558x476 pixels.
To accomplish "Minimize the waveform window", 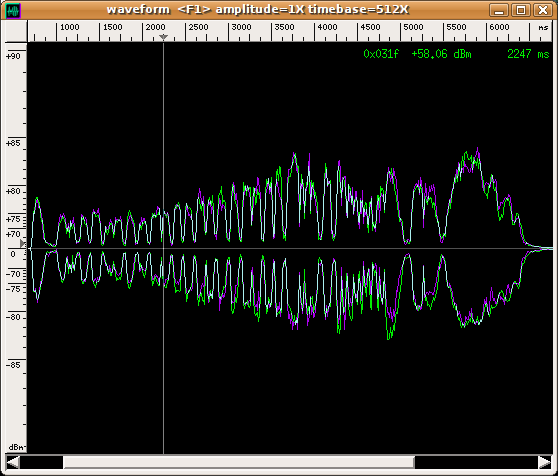I will point(499,10).
